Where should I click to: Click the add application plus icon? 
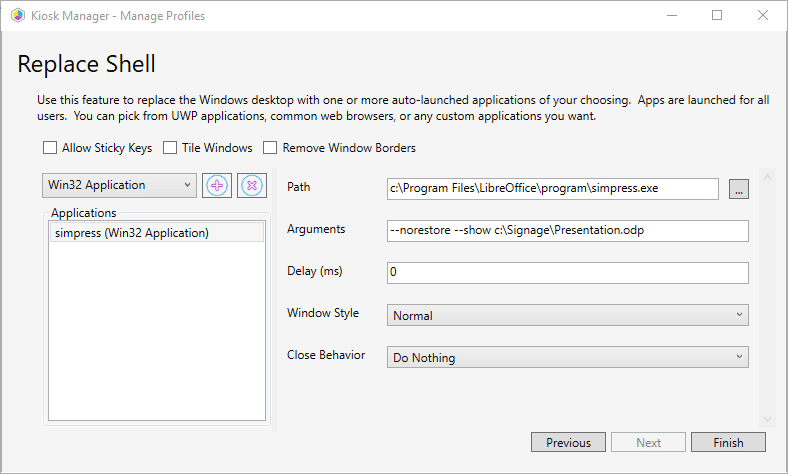coord(216,185)
